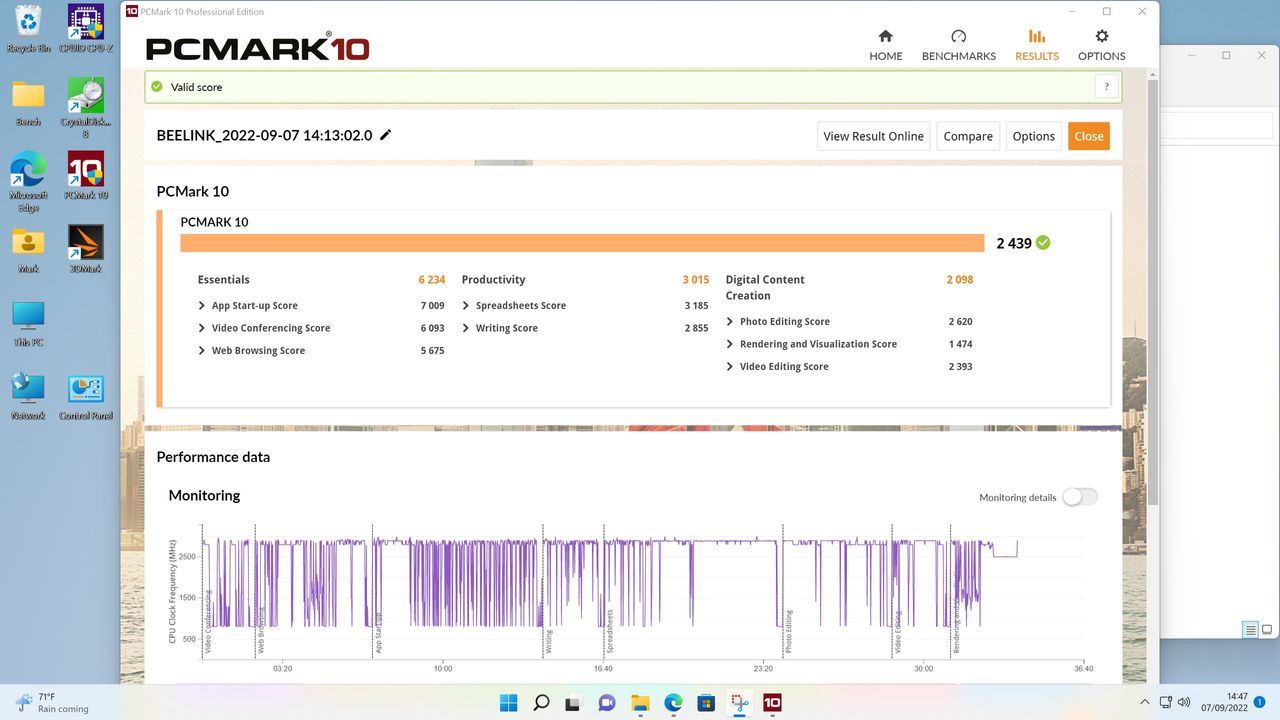Open Teams Chat from the taskbar

tap(607, 702)
